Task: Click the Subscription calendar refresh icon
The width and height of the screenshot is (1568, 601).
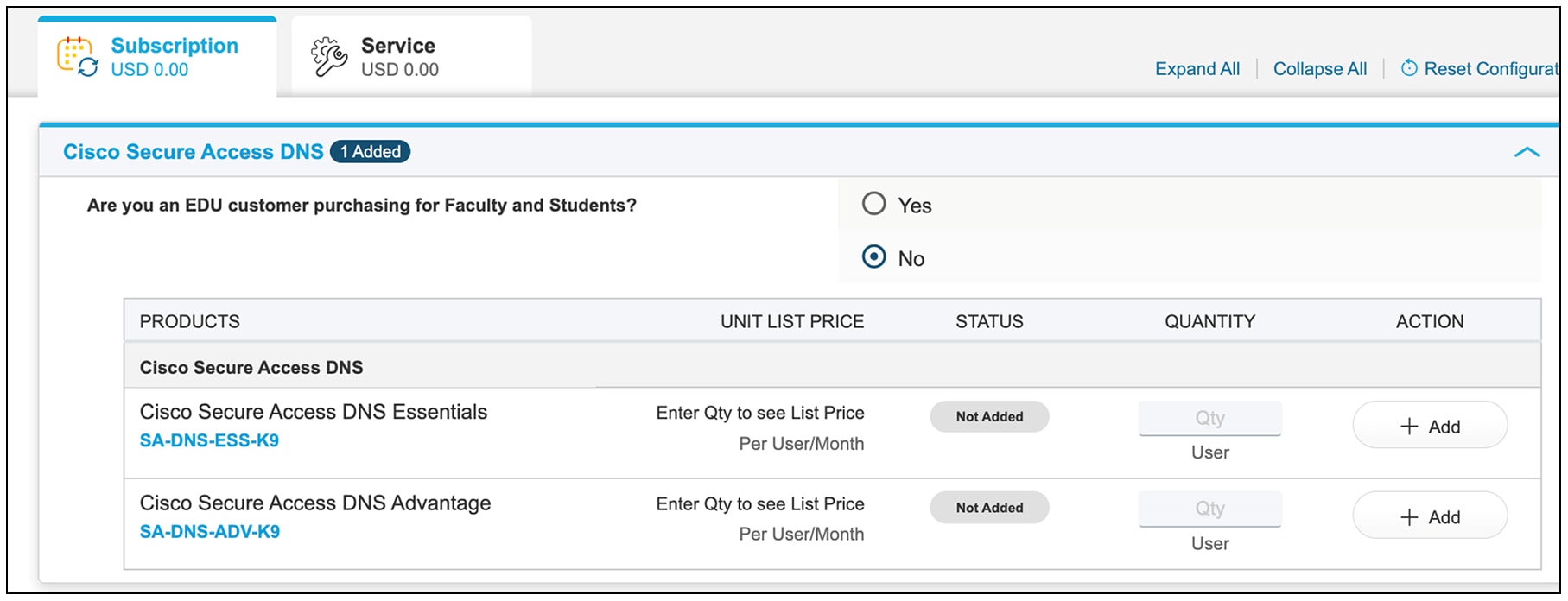Action: (x=77, y=57)
